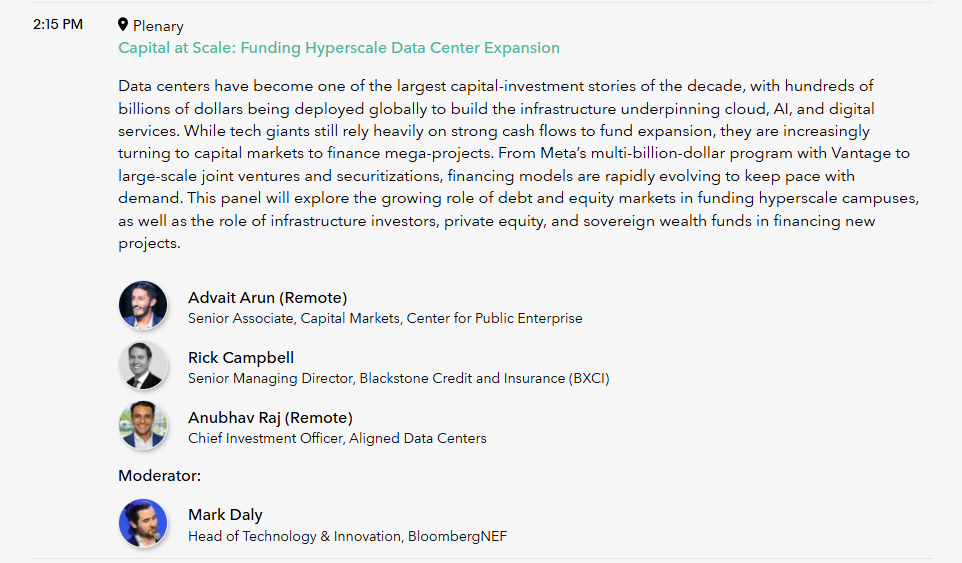The image size is (962, 563).
Task: Open Advait Arun (Remote) speaker name
Action: (267, 298)
